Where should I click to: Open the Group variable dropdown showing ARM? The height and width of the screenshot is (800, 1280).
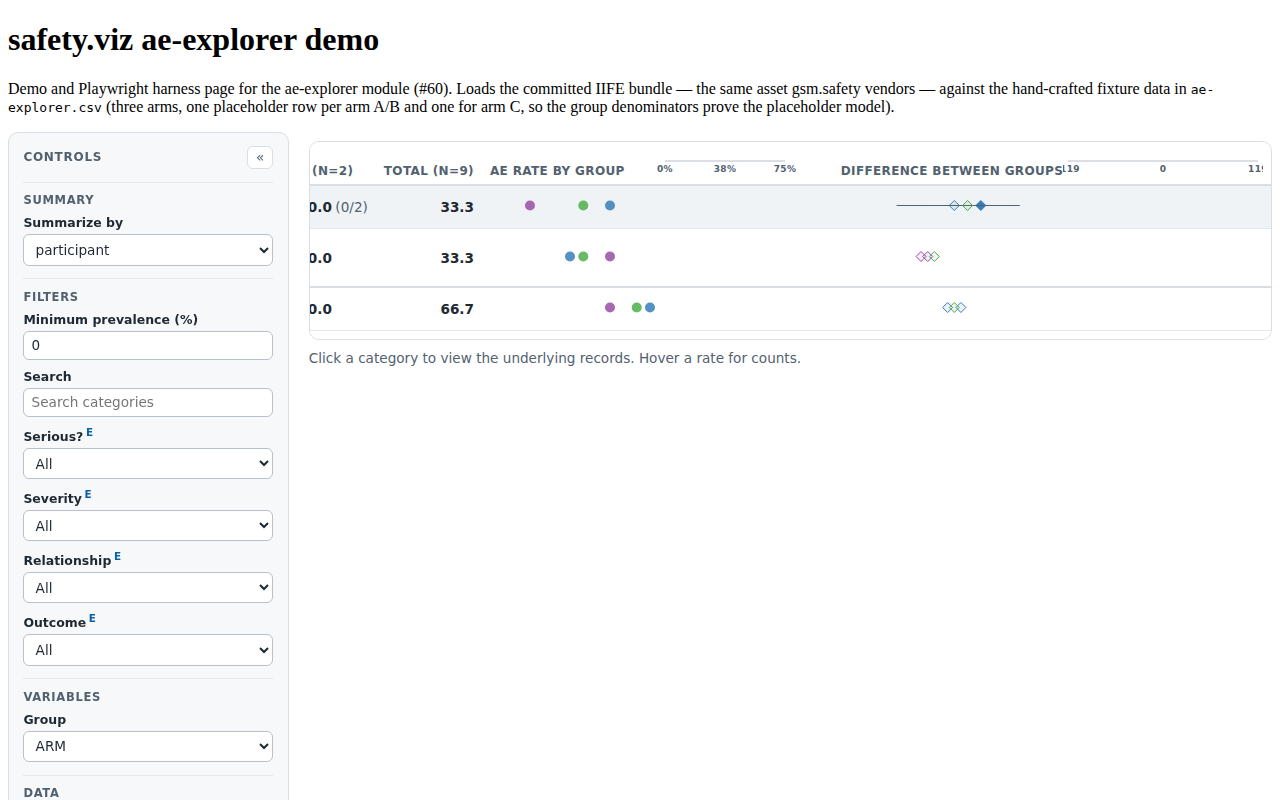148,746
